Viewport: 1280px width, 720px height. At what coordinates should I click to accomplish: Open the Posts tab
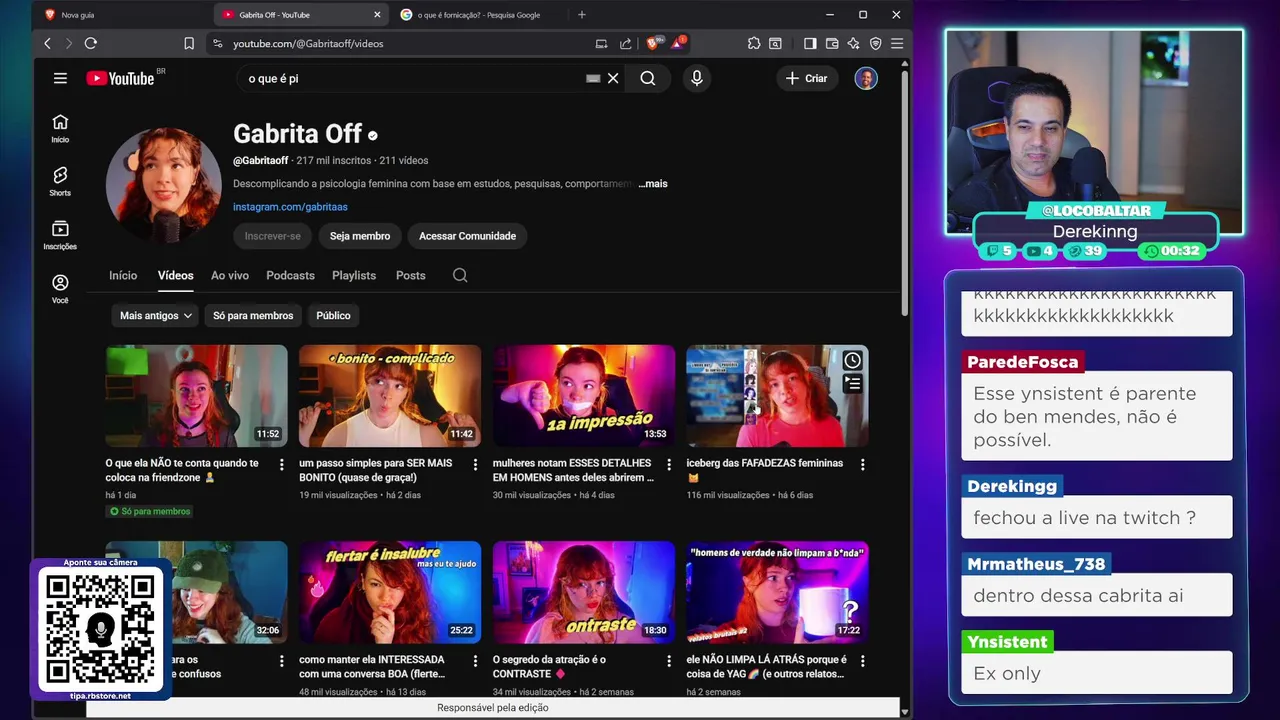tap(410, 275)
